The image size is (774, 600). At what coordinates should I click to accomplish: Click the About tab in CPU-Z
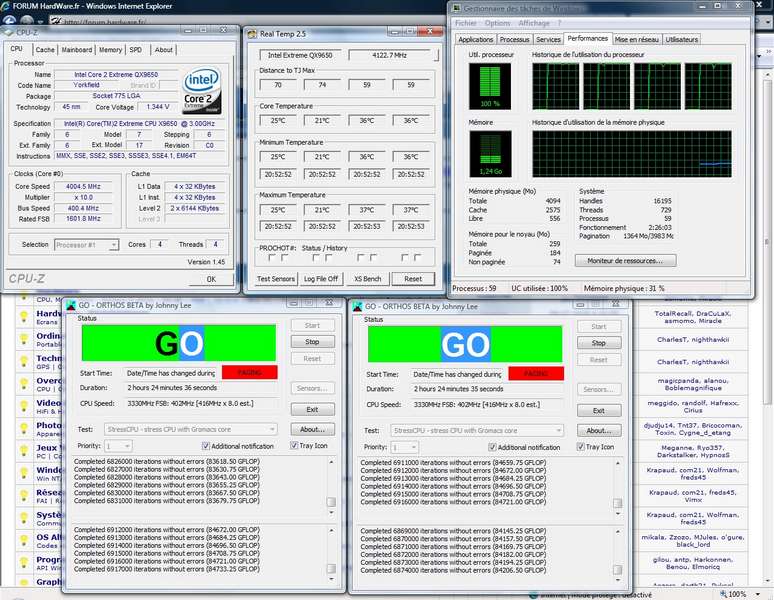pyautogui.click(x=163, y=50)
